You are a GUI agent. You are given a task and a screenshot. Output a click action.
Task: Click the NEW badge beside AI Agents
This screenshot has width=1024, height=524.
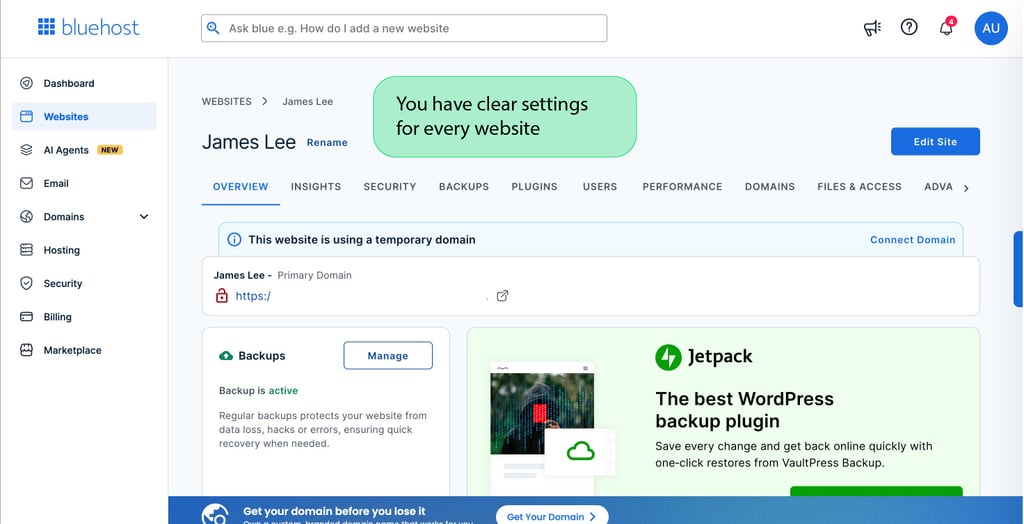110,150
